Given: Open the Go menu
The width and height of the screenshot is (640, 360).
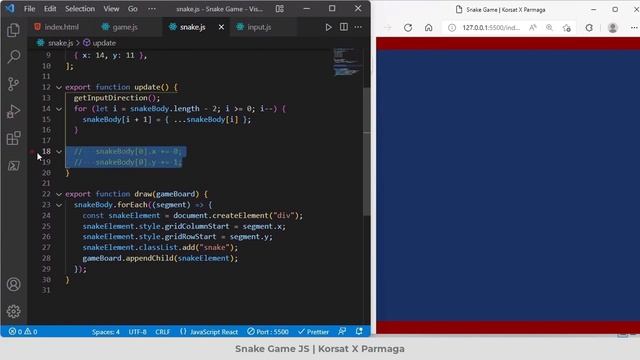Looking at the screenshot, I should pos(133,9).
